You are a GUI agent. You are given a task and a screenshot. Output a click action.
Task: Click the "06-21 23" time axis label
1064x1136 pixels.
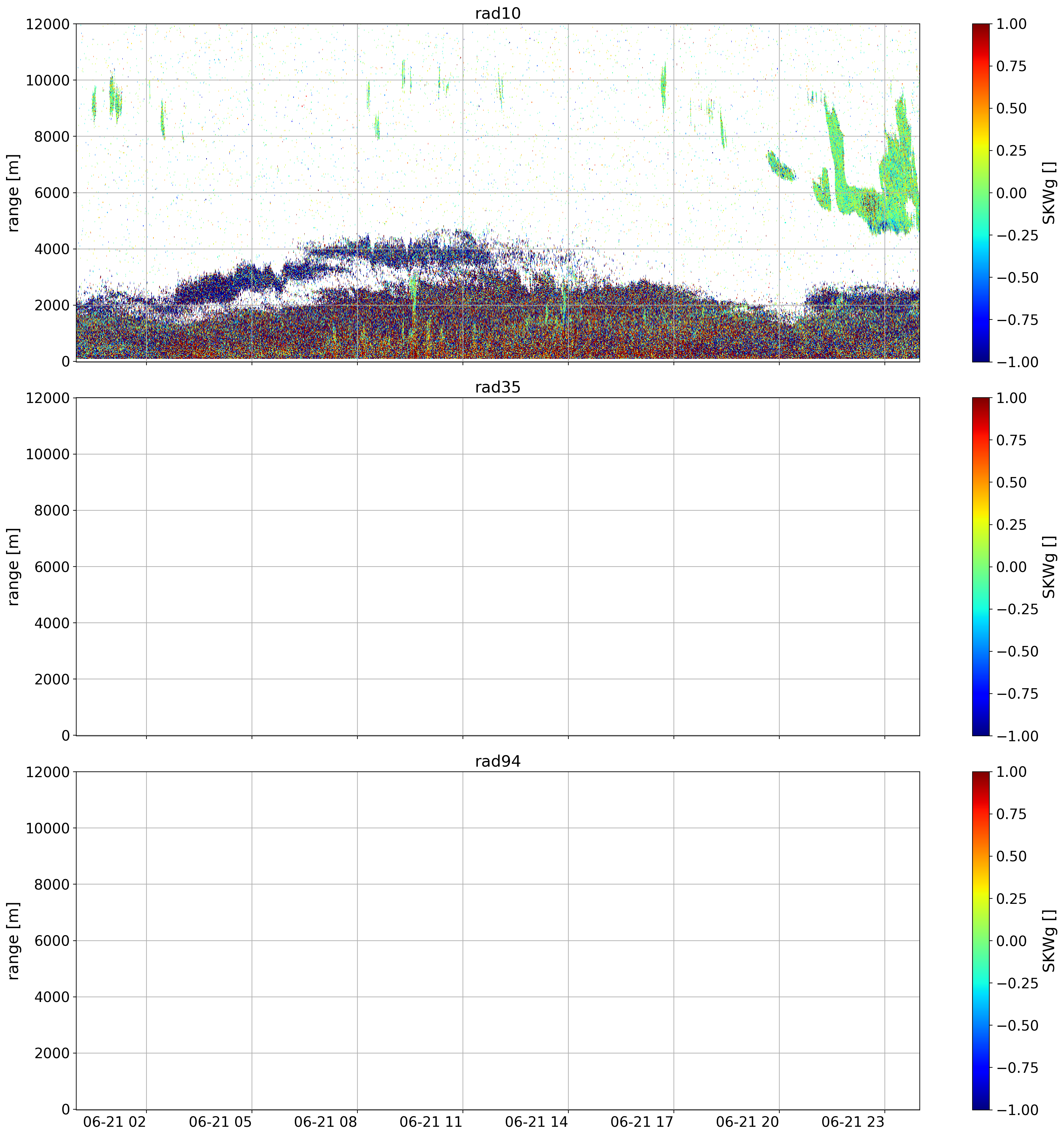(853, 1122)
